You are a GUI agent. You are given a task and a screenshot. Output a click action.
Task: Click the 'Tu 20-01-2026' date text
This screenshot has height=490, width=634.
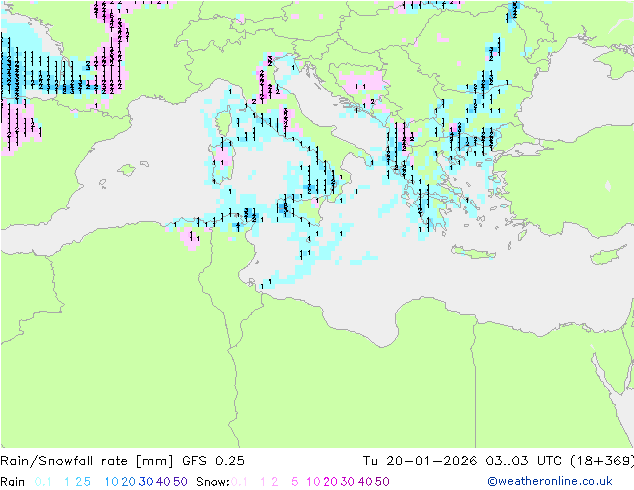click(x=420, y=461)
